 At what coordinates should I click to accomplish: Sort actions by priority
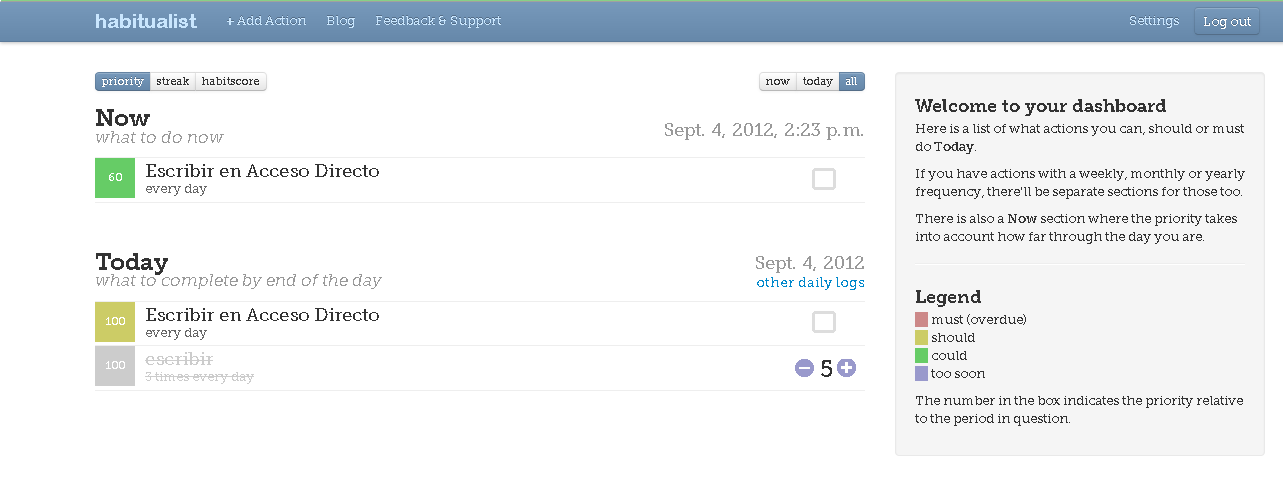123,82
